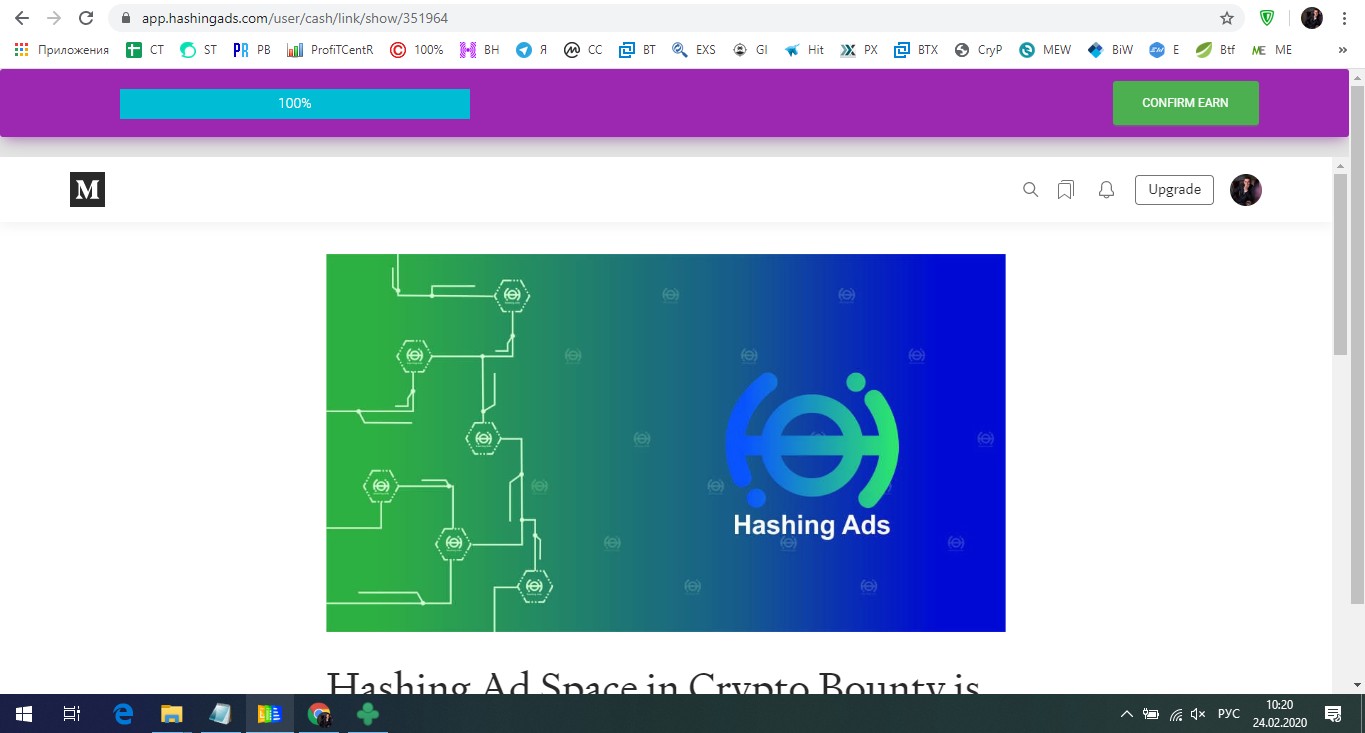
Task: Open the volume control in system tray
Action: tap(1199, 714)
